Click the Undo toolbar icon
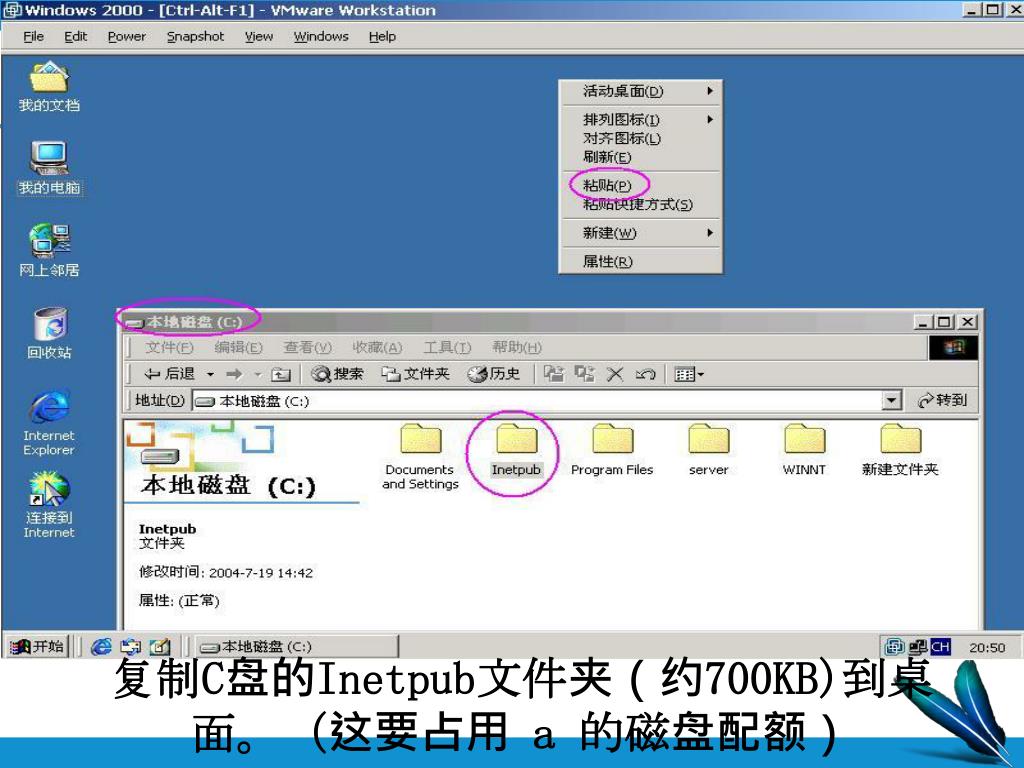The image size is (1024, 768). click(x=645, y=374)
